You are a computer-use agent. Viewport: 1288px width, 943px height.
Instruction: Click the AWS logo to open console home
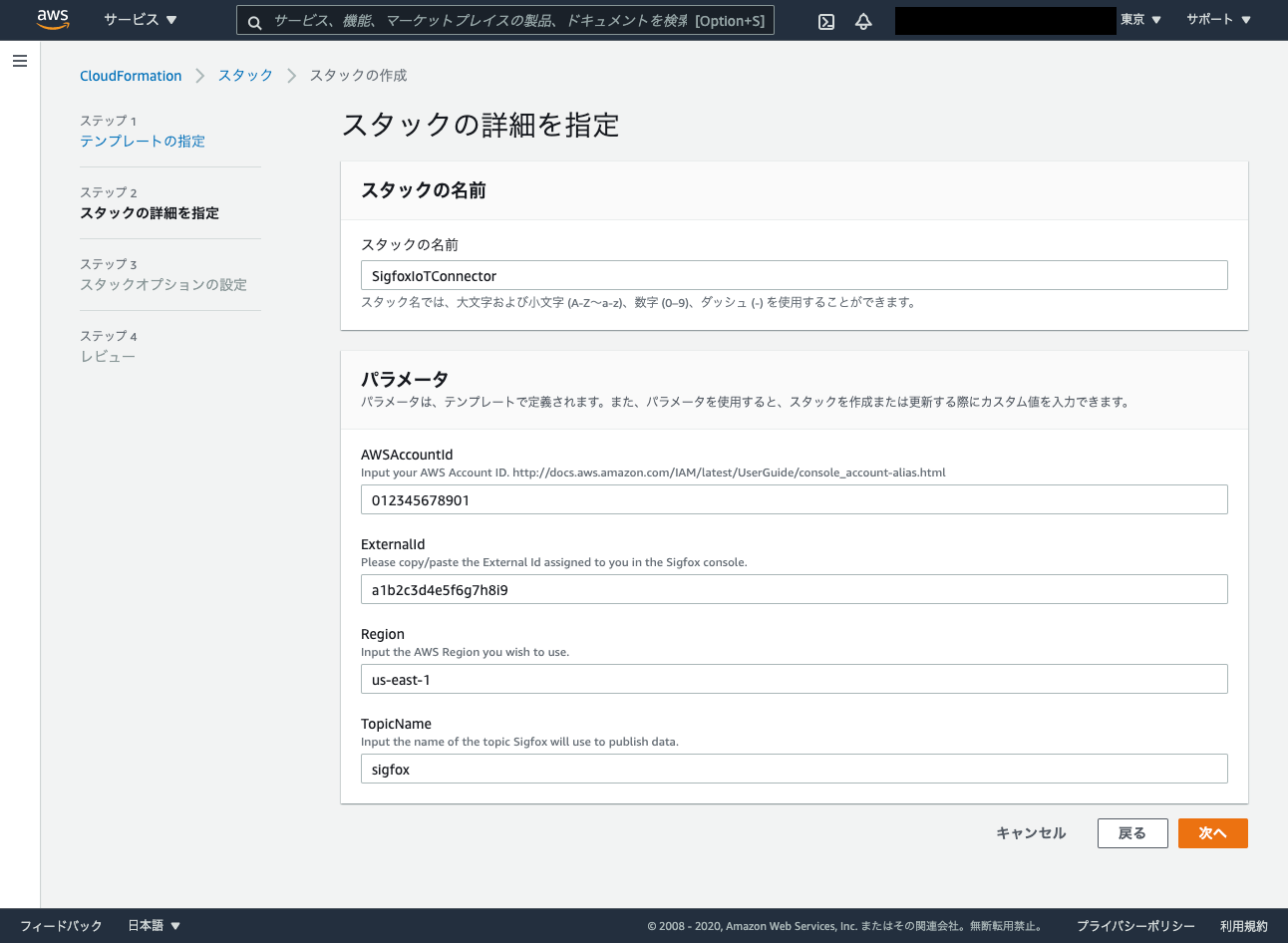[x=51, y=19]
